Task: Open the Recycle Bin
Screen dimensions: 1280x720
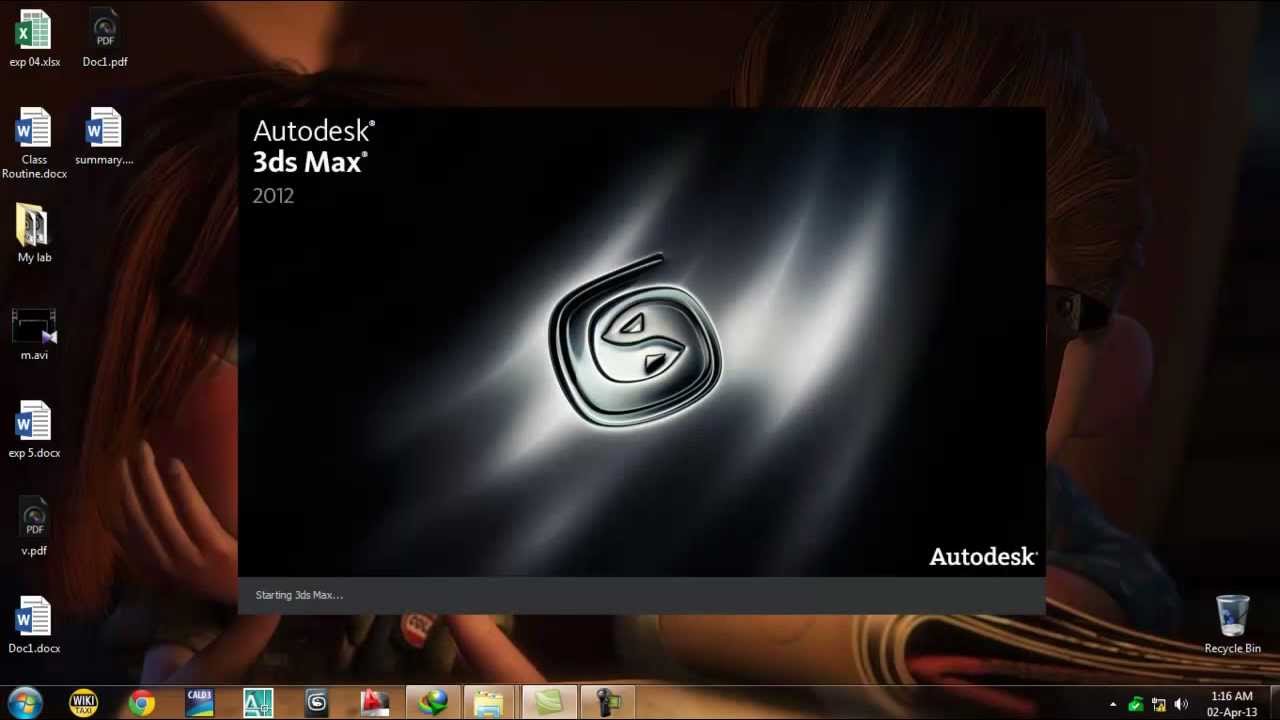Action: pos(1232,624)
